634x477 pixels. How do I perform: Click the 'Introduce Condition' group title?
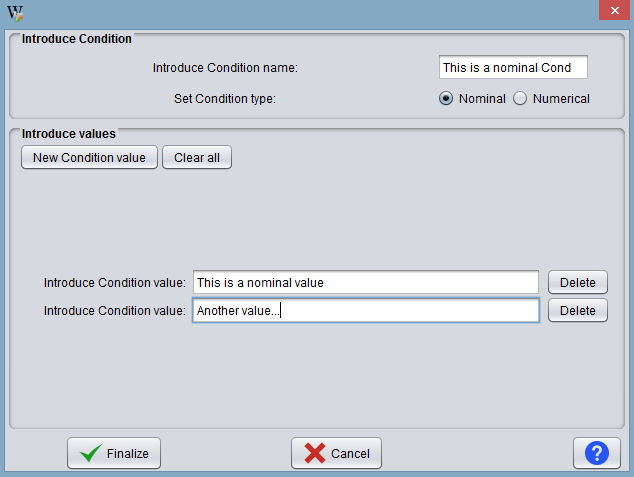tap(76, 39)
